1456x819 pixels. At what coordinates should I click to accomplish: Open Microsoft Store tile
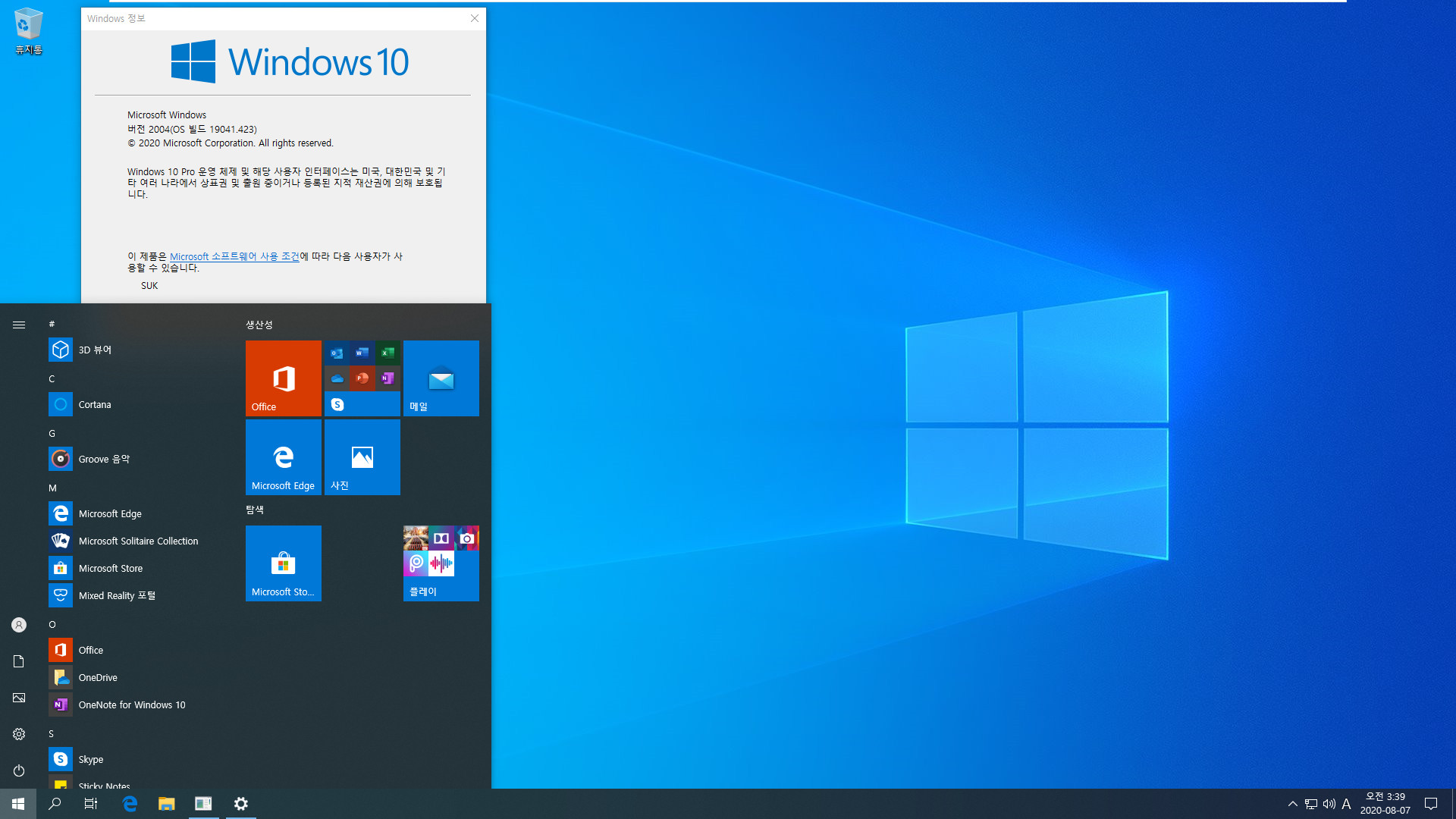coord(283,562)
